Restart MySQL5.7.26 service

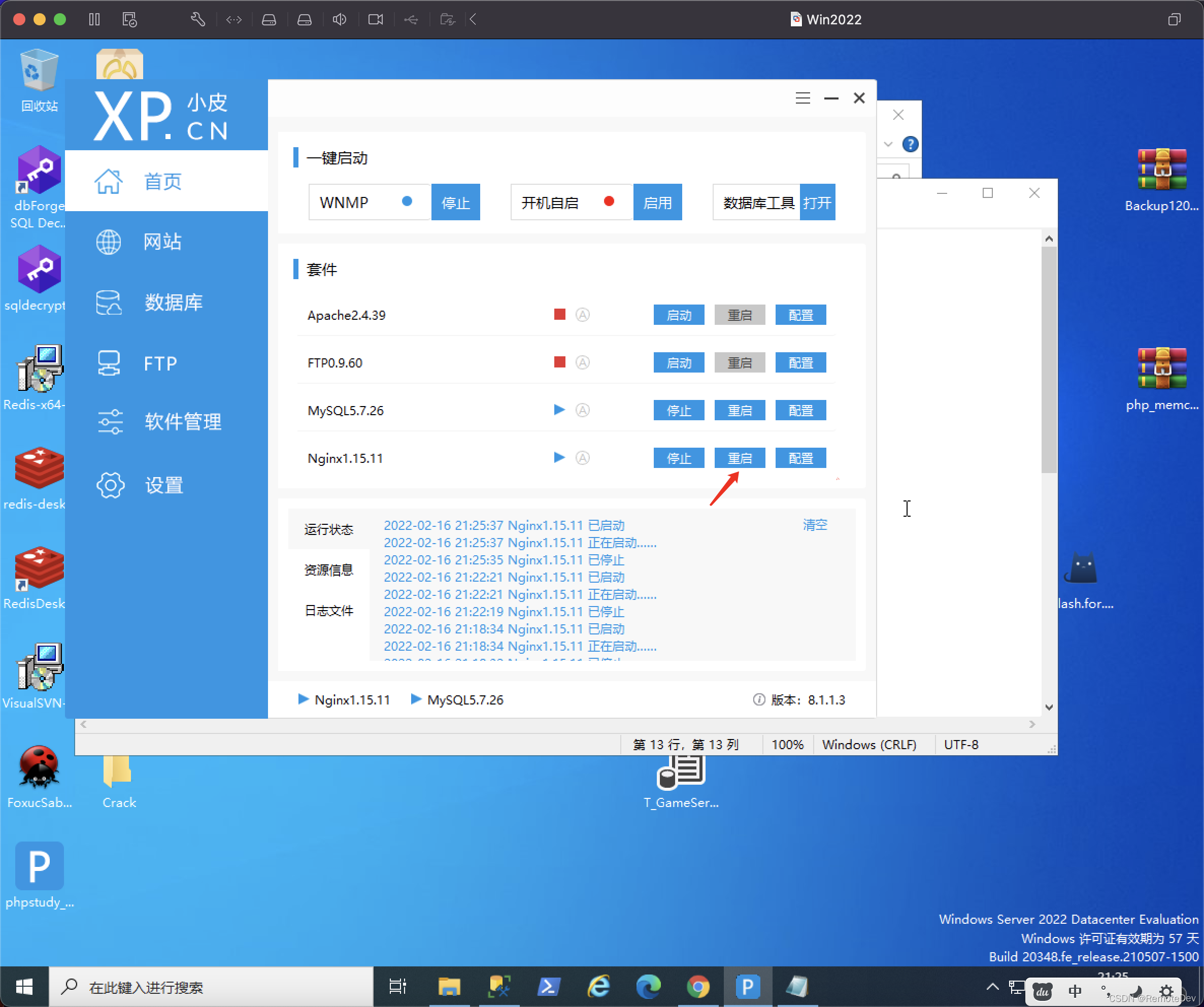[740, 410]
